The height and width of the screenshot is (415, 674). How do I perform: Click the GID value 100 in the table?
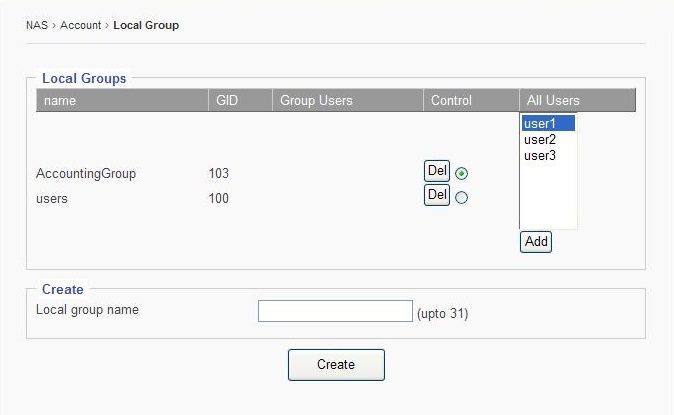[218, 199]
